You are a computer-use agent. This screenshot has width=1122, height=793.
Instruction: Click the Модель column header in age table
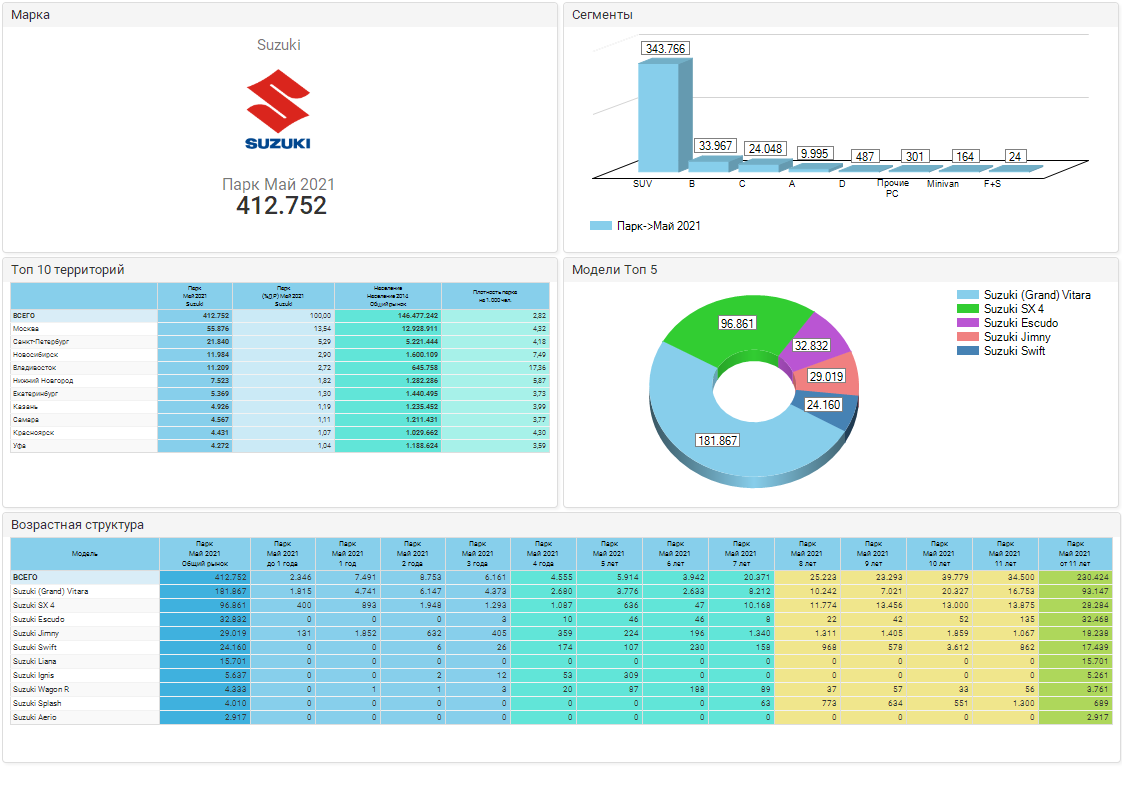click(85, 553)
